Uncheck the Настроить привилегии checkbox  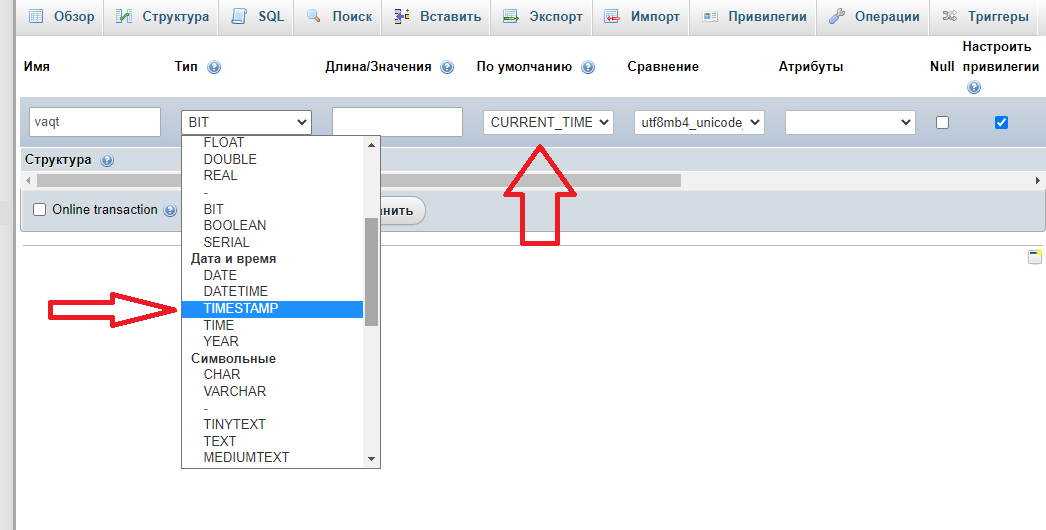(x=1001, y=122)
